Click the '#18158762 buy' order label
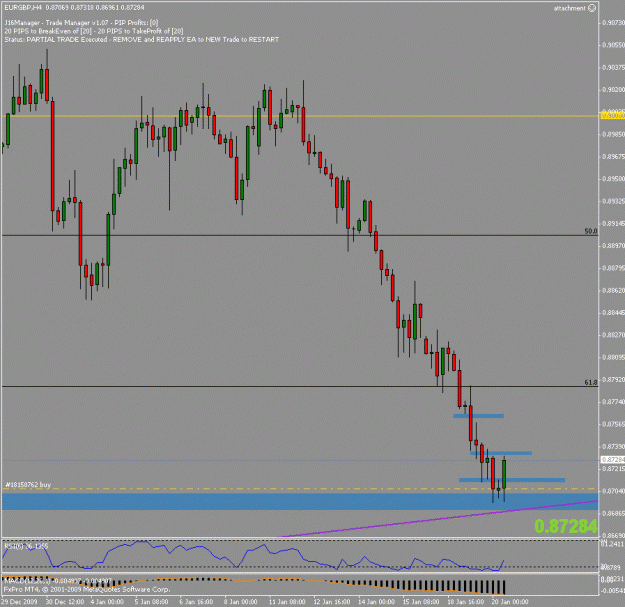 (28, 485)
